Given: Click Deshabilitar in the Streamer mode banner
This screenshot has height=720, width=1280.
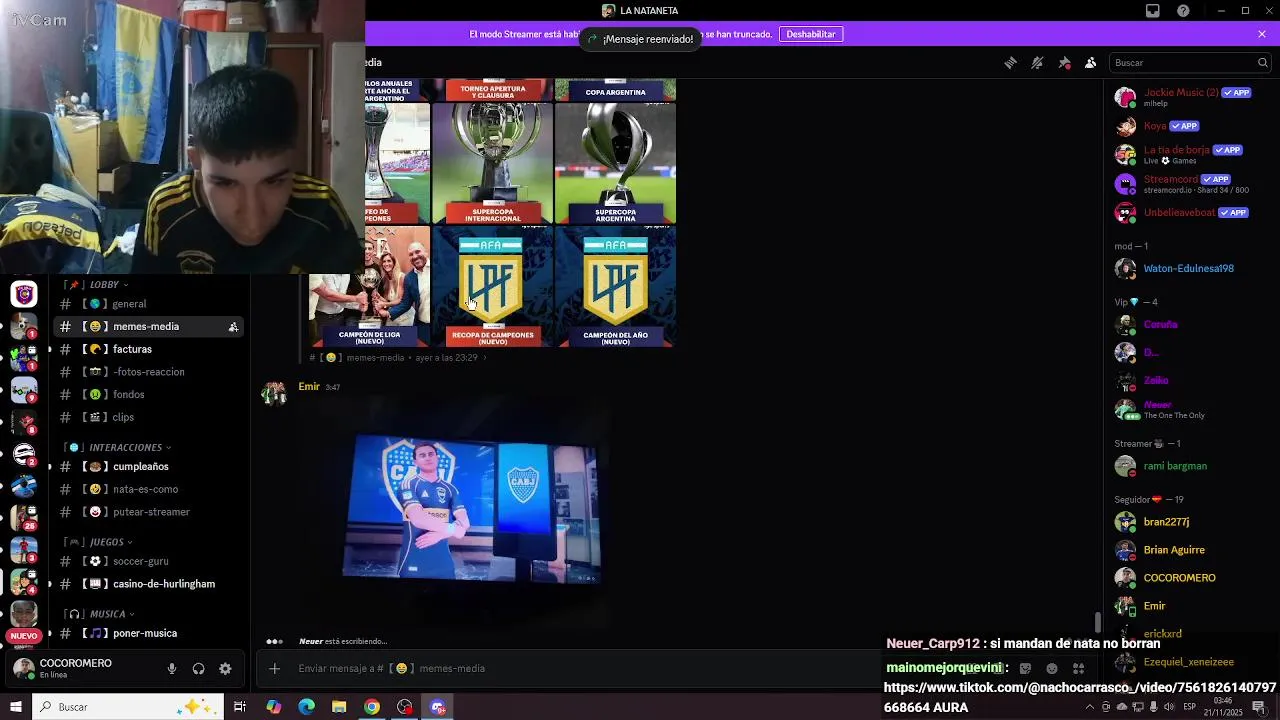Looking at the screenshot, I should (811, 34).
